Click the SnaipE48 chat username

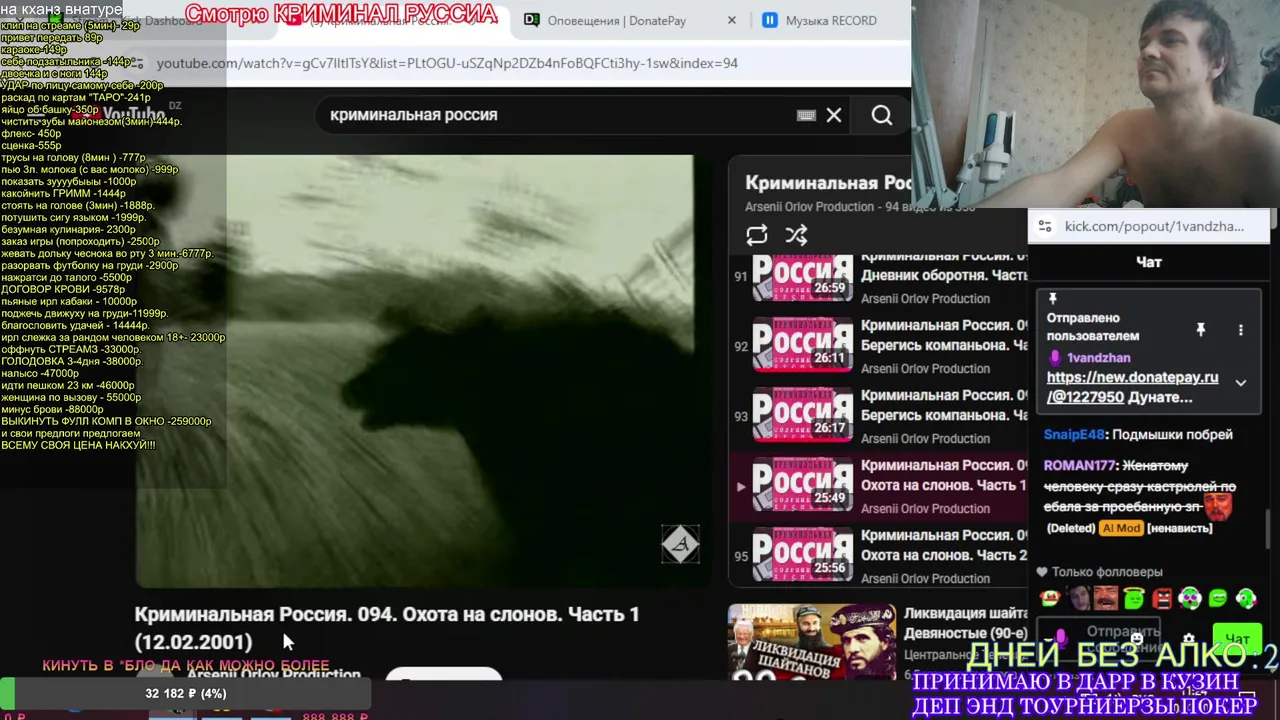(x=1074, y=435)
